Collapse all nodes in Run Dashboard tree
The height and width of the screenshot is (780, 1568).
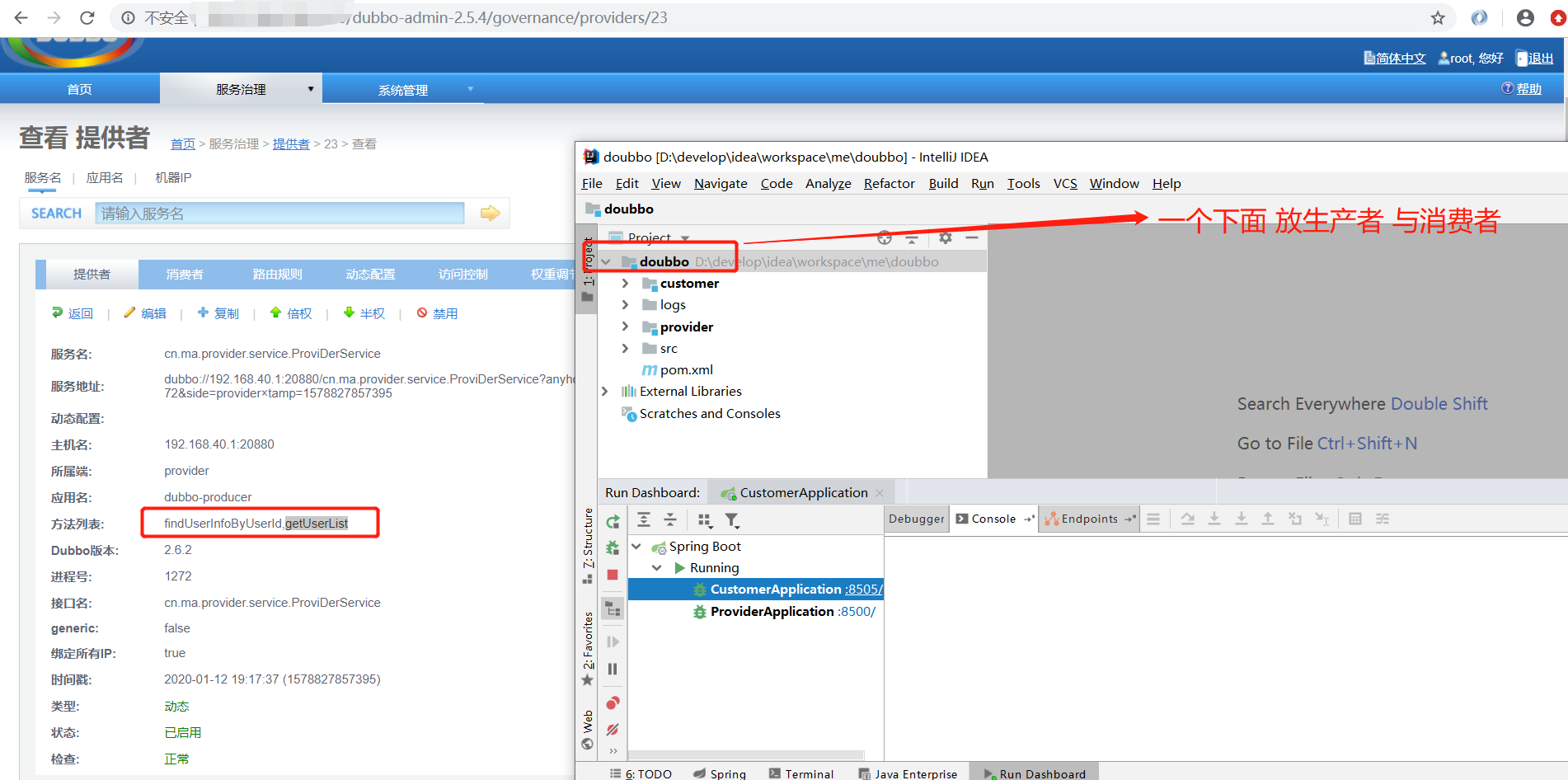pos(670,519)
